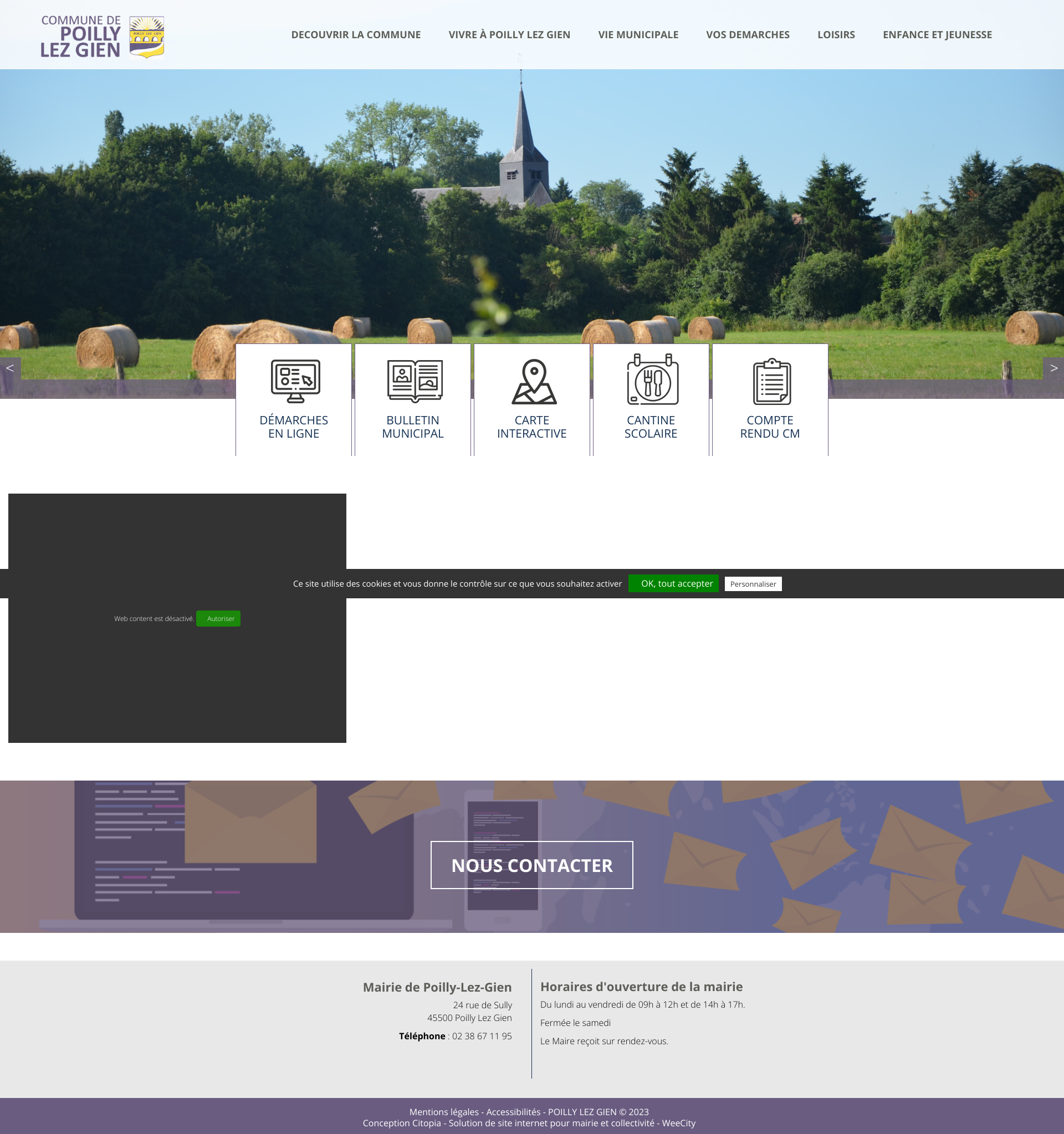
Task: Open the Decouvrir la Commune menu
Action: point(356,35)
